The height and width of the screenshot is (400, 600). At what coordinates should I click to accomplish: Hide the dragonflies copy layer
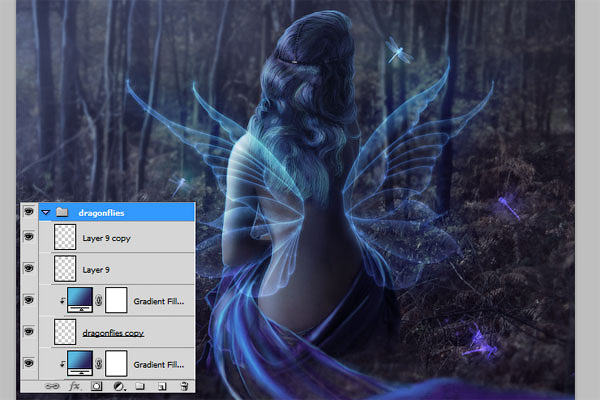29,331
